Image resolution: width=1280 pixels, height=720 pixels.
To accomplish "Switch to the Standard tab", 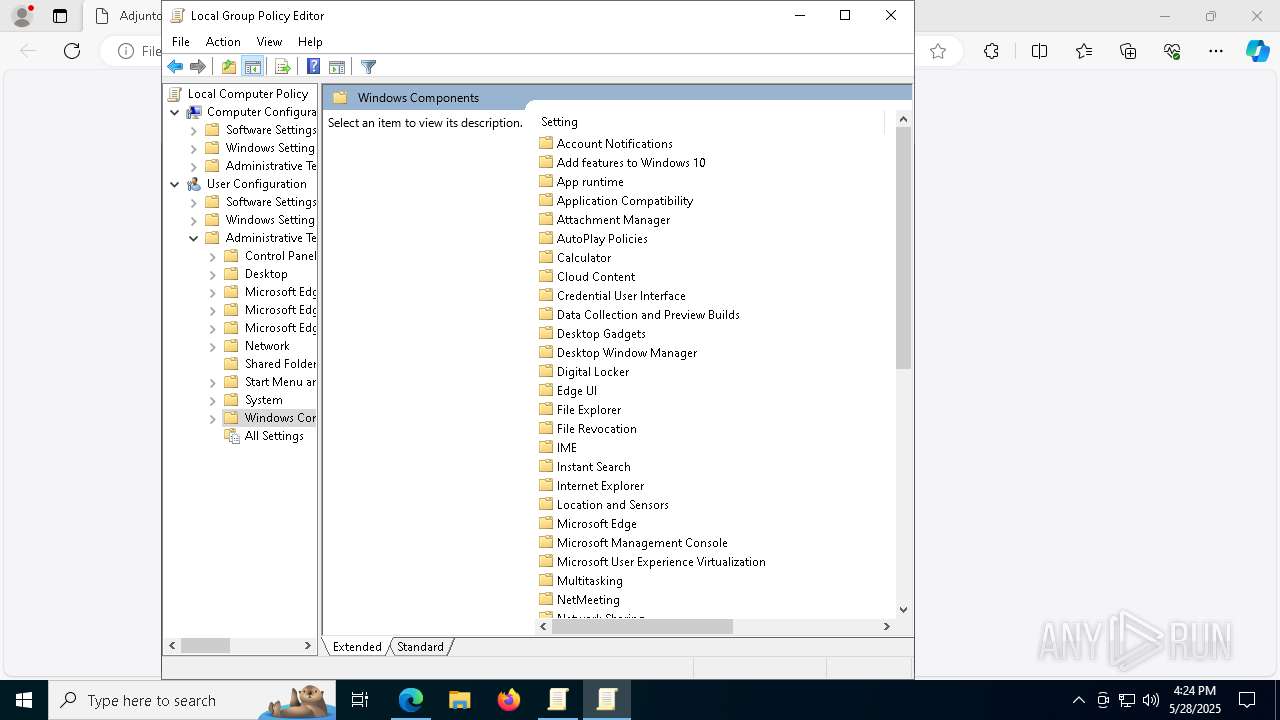I will pos(420,647).
